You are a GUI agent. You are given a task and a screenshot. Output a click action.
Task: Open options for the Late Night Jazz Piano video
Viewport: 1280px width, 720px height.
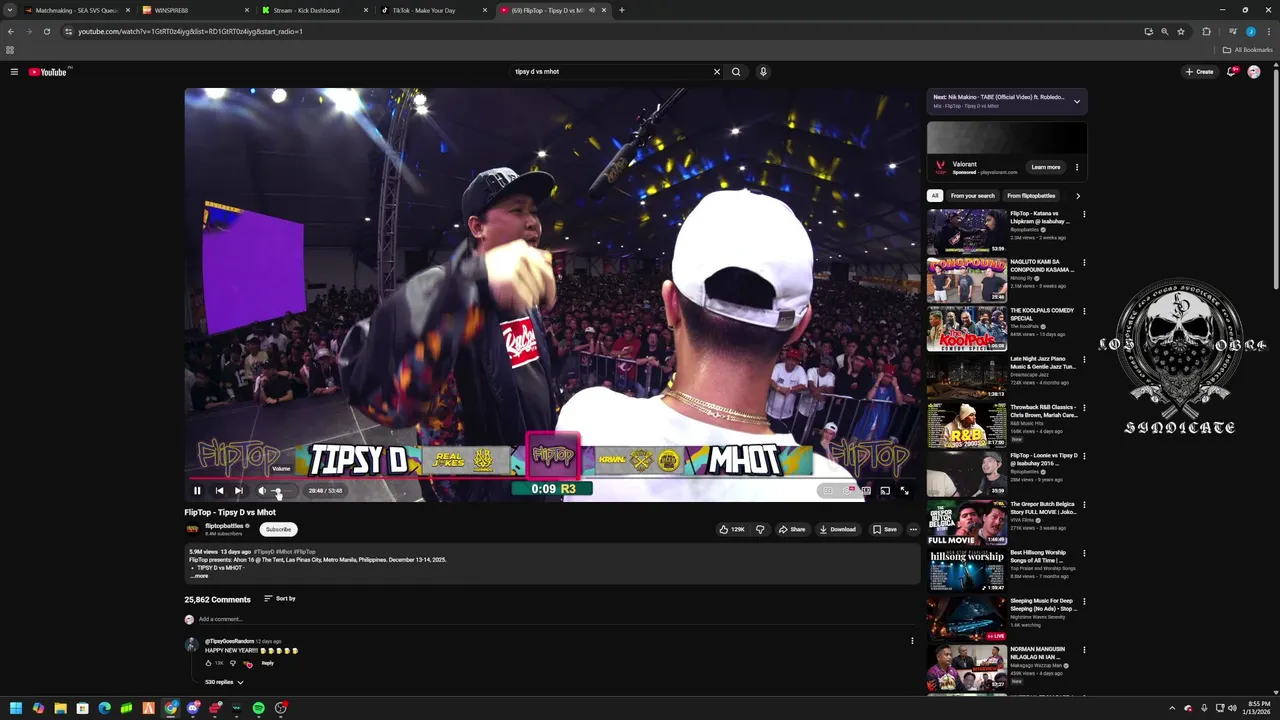click(1084, 359)
